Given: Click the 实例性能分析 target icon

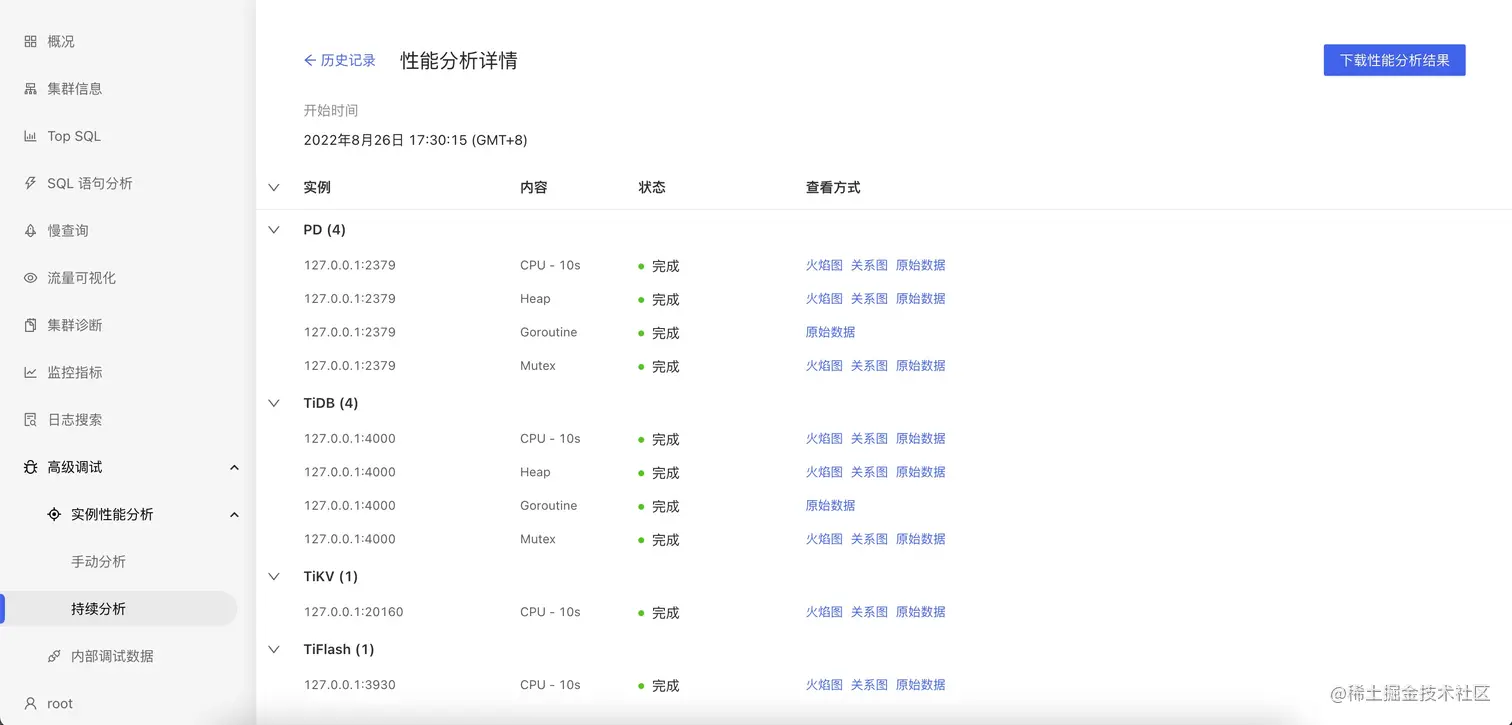Looking at the screenshot, I should [x=54, y=515].
